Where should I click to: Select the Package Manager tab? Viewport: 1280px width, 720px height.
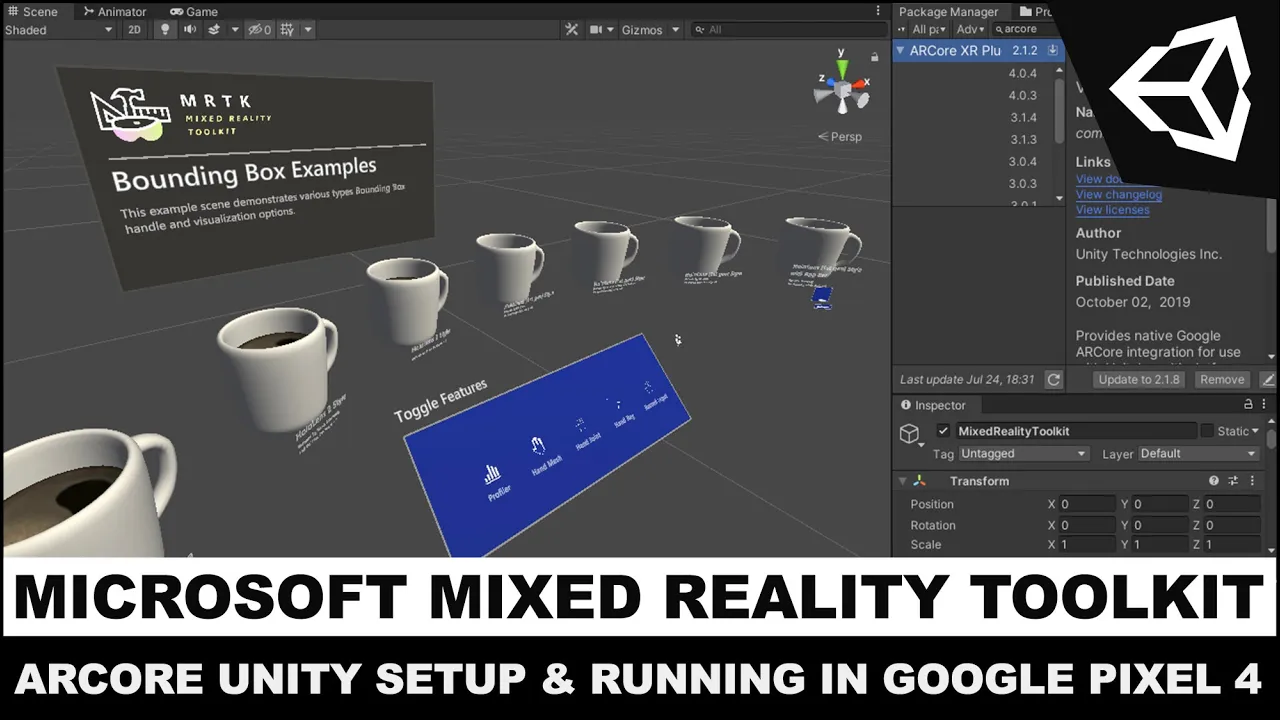click(948, 12)
